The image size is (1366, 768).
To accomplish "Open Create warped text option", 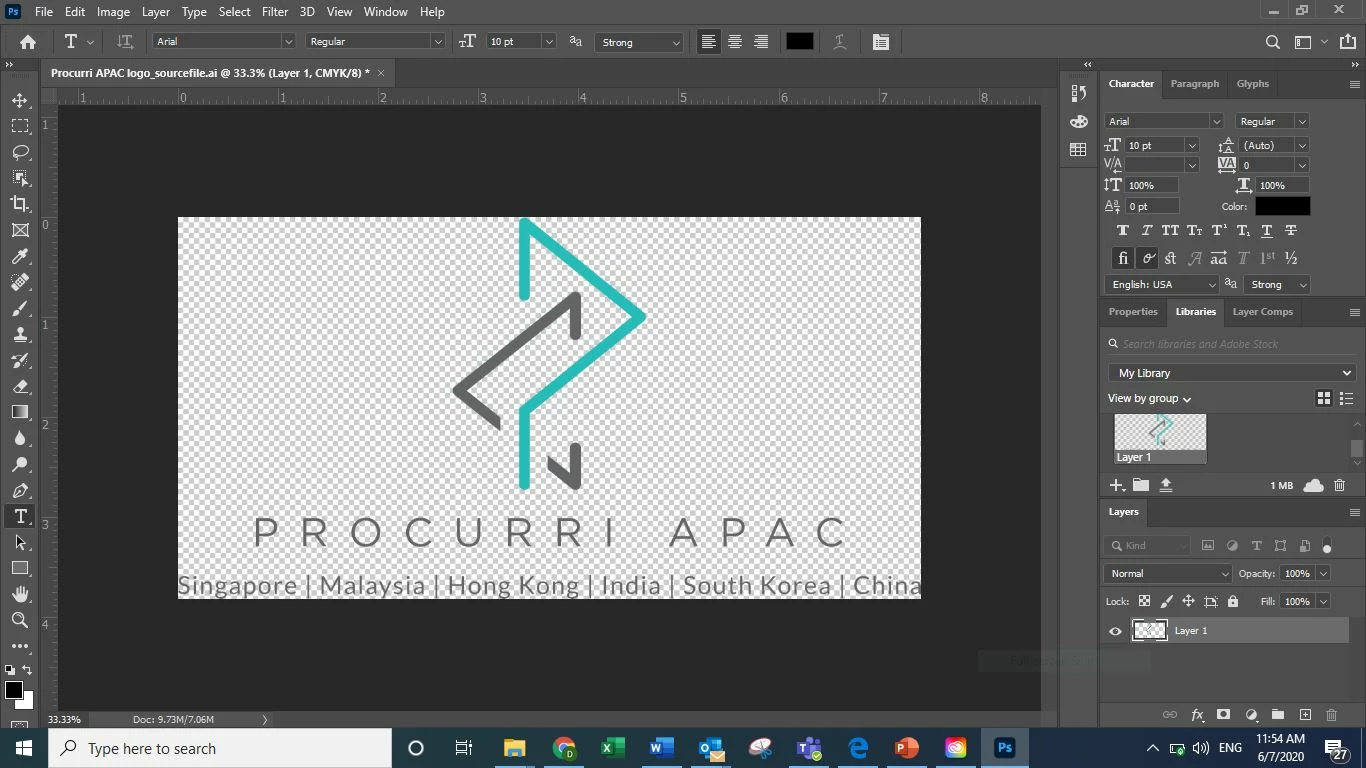I will (x=840, y=42).
